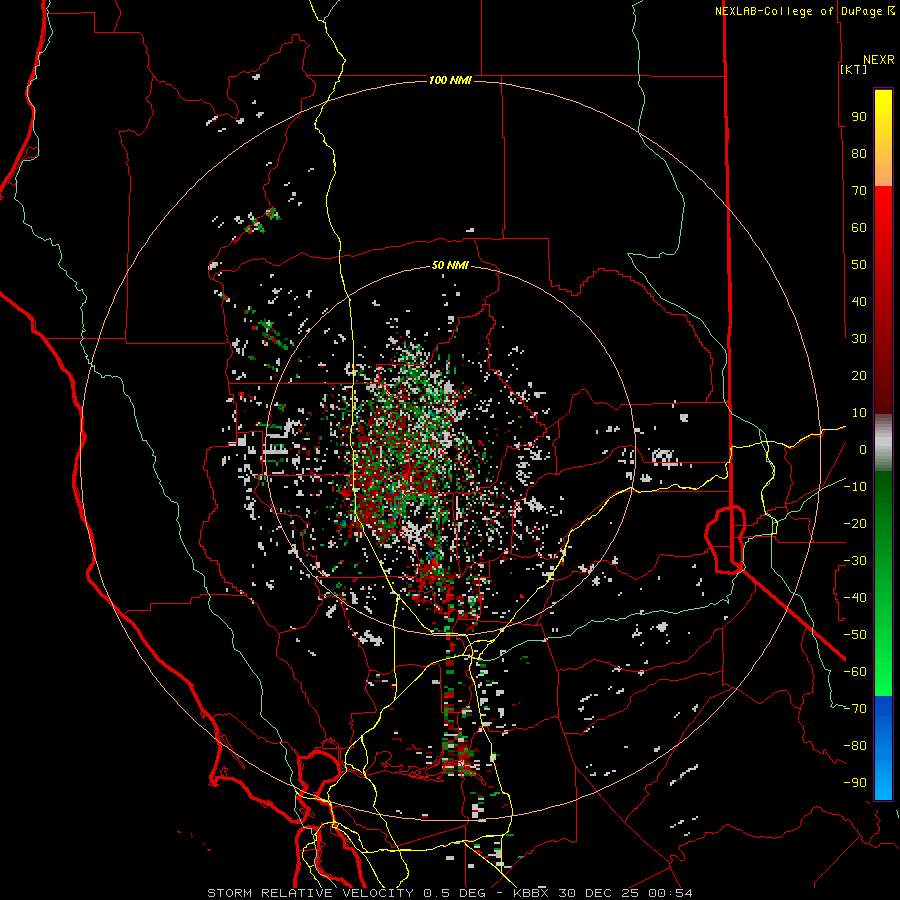Click the -20 knot scale label

(x=855, y=523)
